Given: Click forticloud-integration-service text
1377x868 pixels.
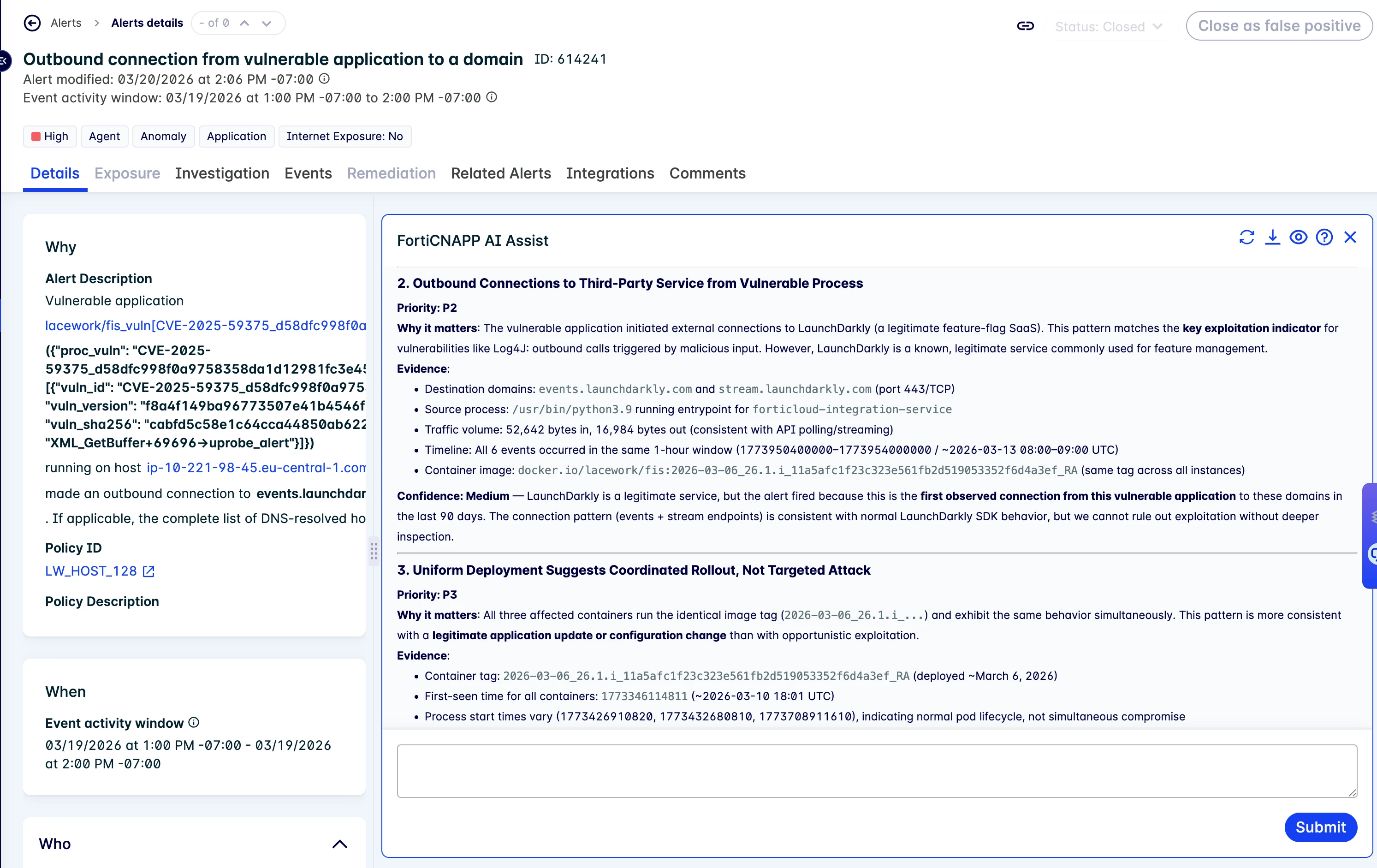Looking at the screenshot, I should 852,409.
